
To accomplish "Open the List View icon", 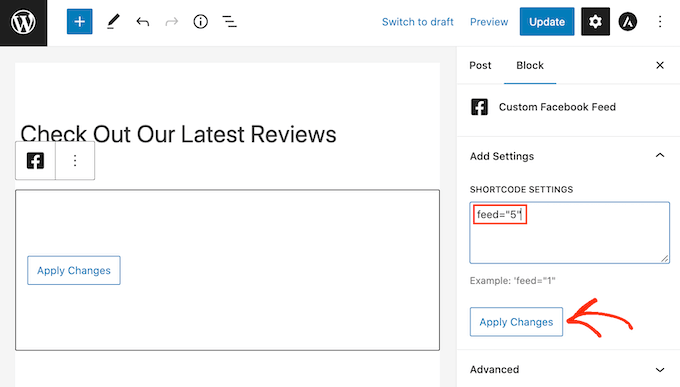I will [229, 21].
